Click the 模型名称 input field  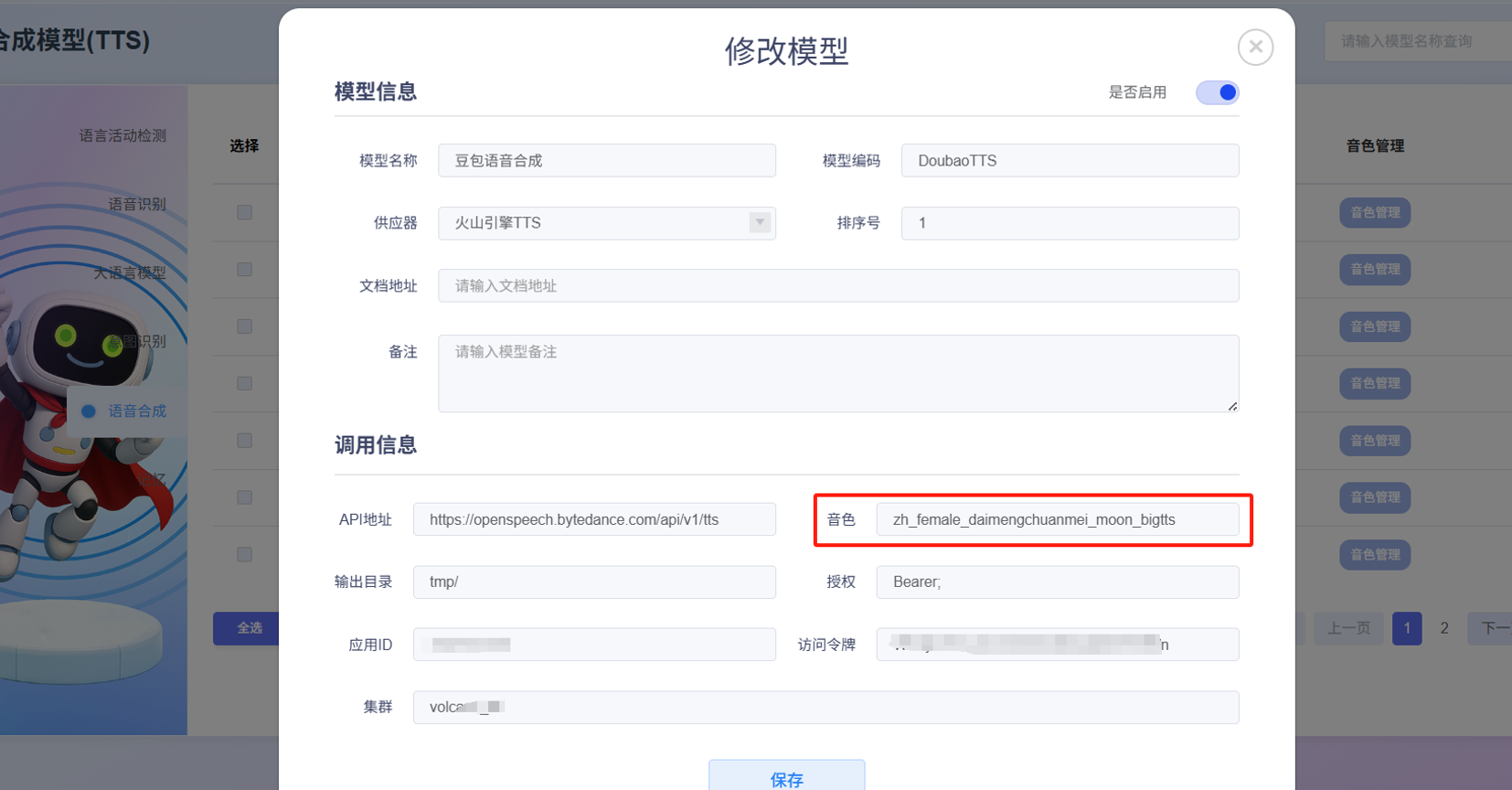pos(606,161)
